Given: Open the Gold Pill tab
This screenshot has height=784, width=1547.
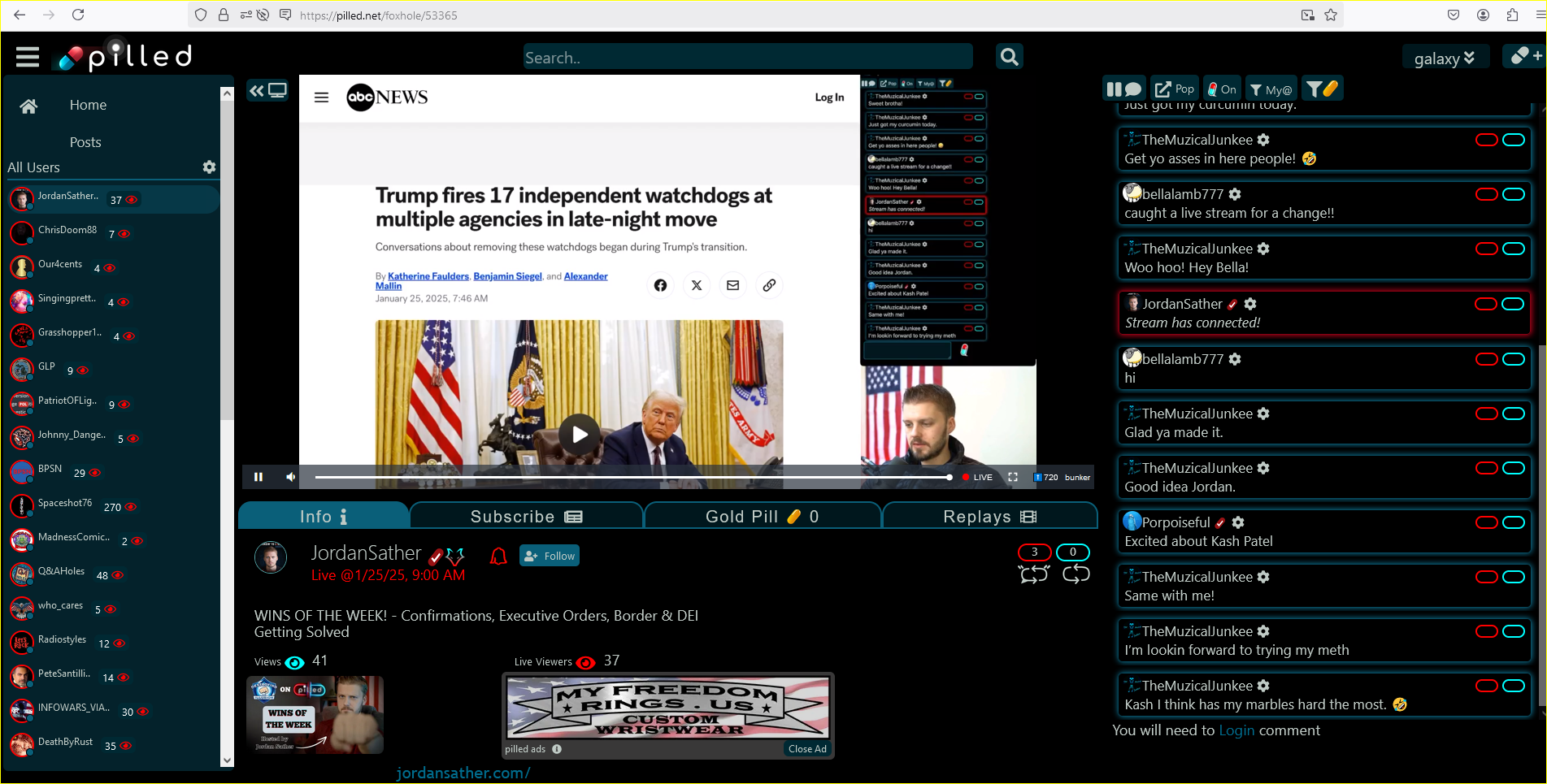Looking at the screenshot, I should (x=763, y=516).
